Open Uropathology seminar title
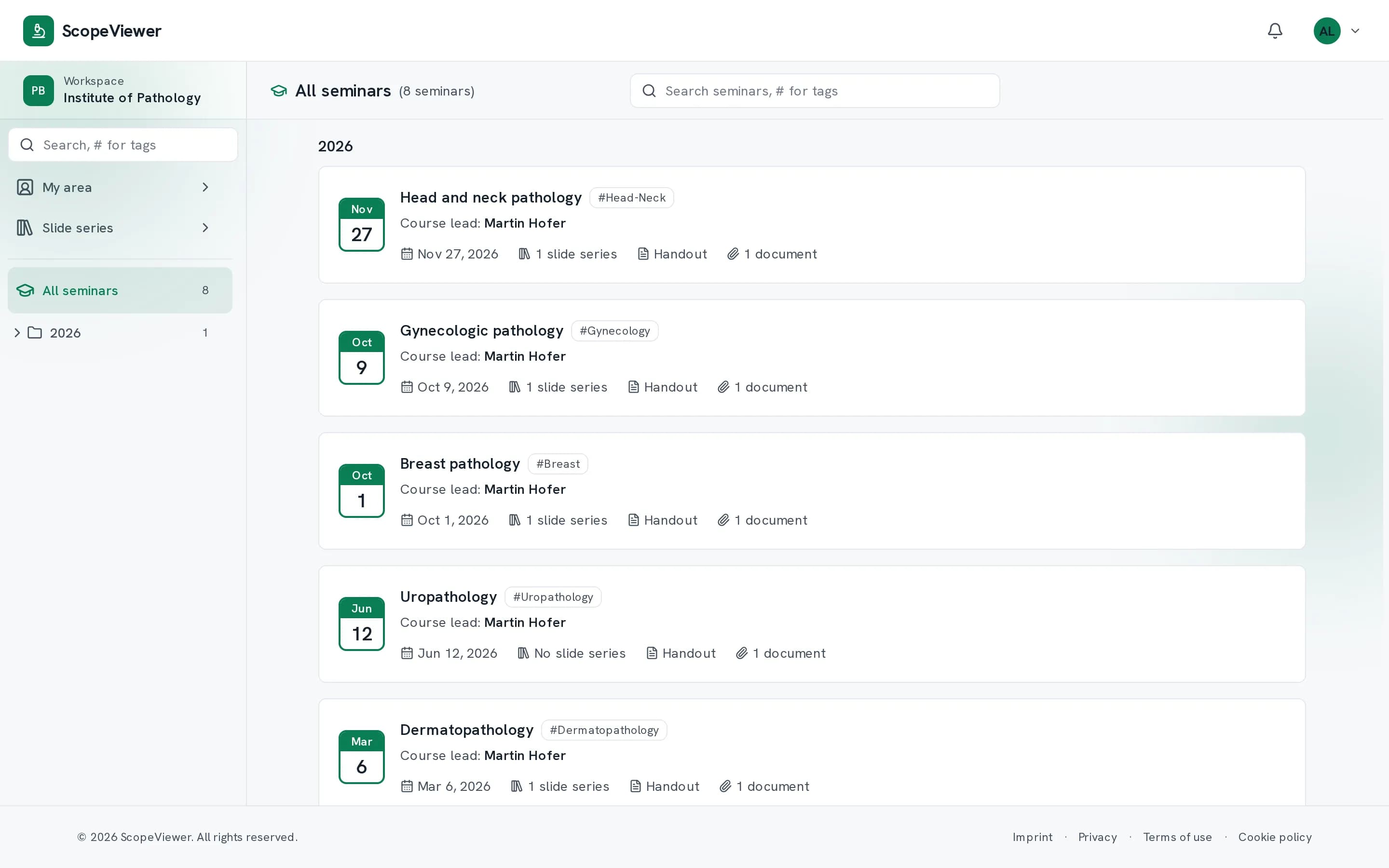The width and height of the screenshot is (1389, 868). coord(448,597)
